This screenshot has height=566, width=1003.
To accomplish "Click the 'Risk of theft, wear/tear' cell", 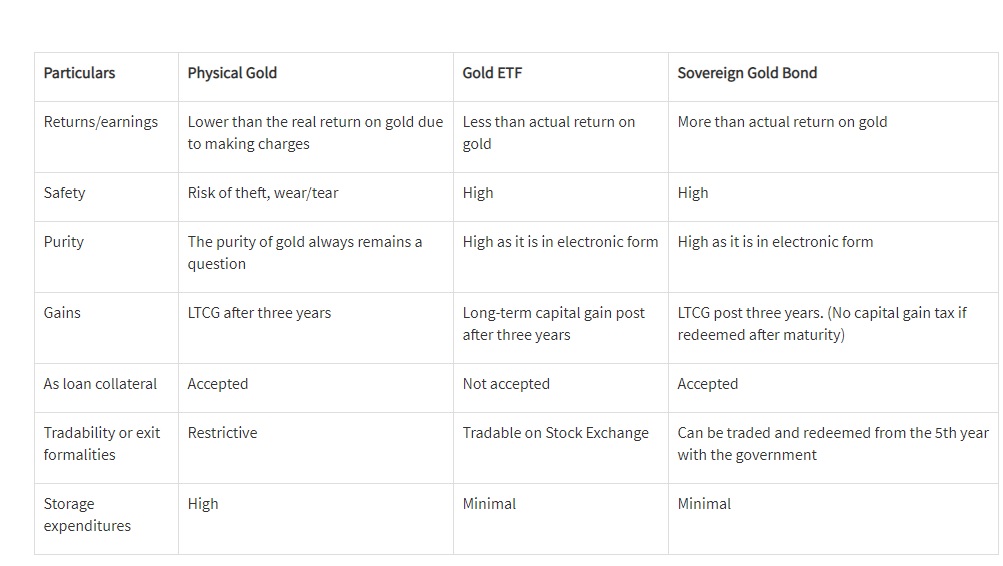I will (263, 193).
